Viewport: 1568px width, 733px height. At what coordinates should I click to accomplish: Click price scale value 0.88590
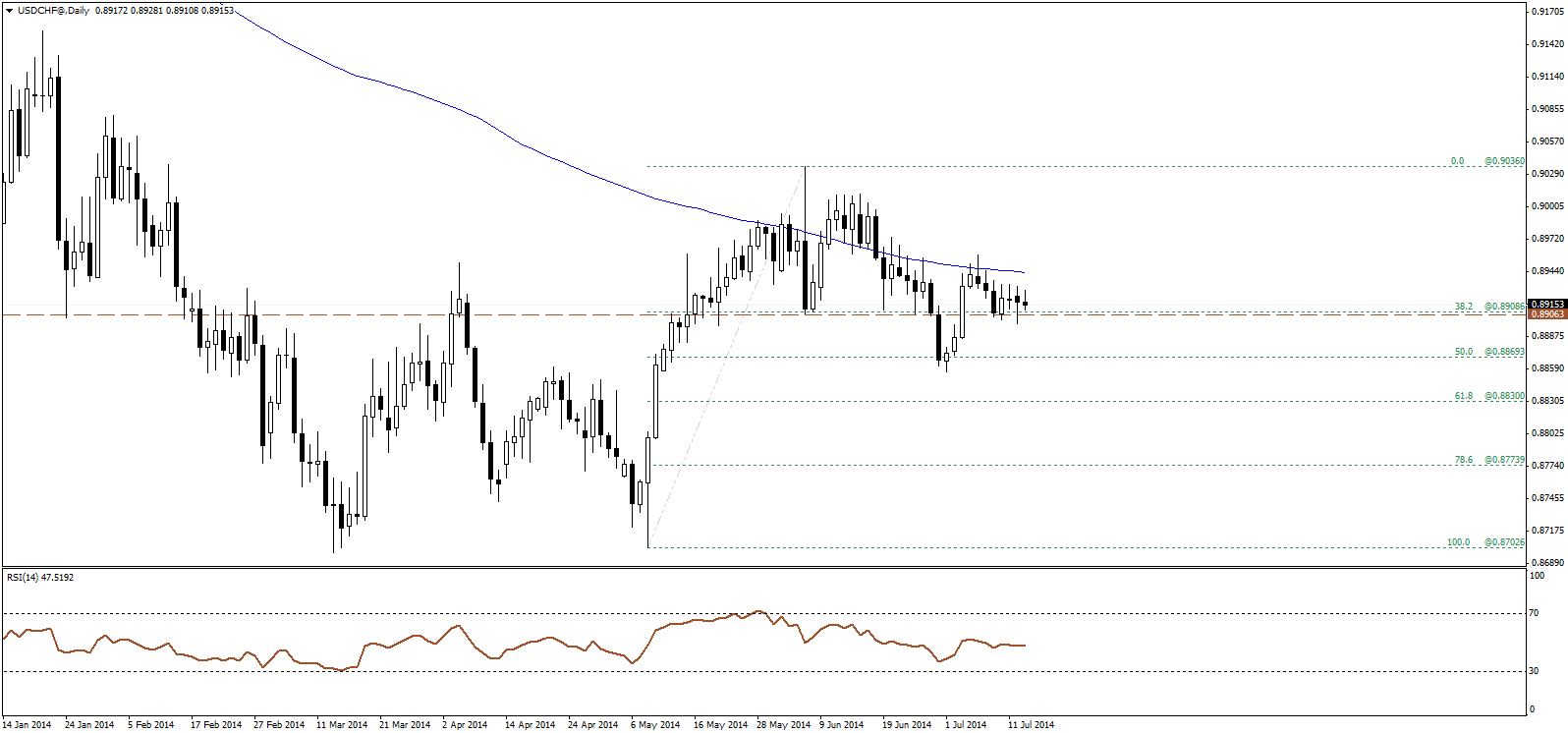tap(1549, 368)
